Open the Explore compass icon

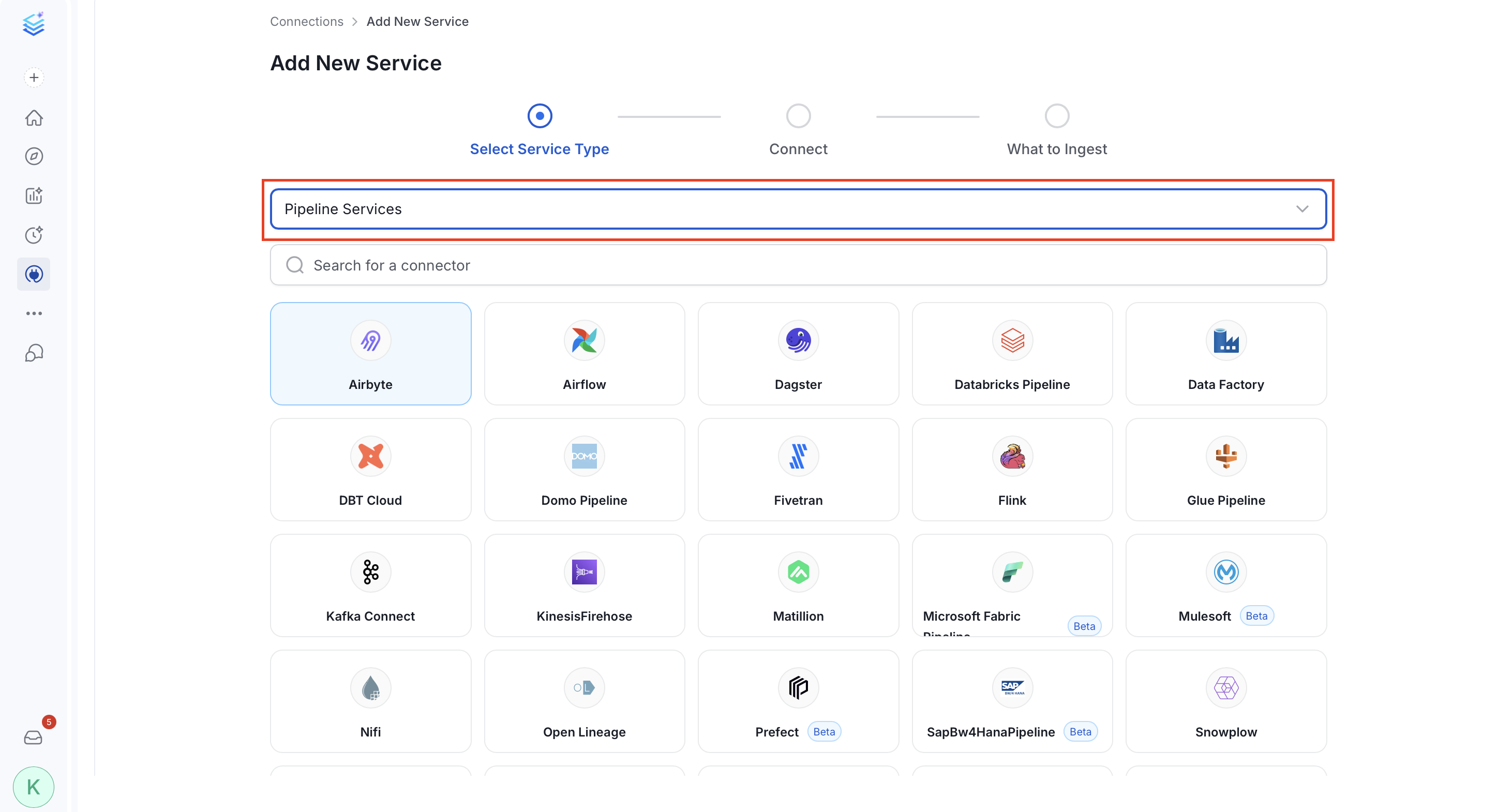coord(34,156)
